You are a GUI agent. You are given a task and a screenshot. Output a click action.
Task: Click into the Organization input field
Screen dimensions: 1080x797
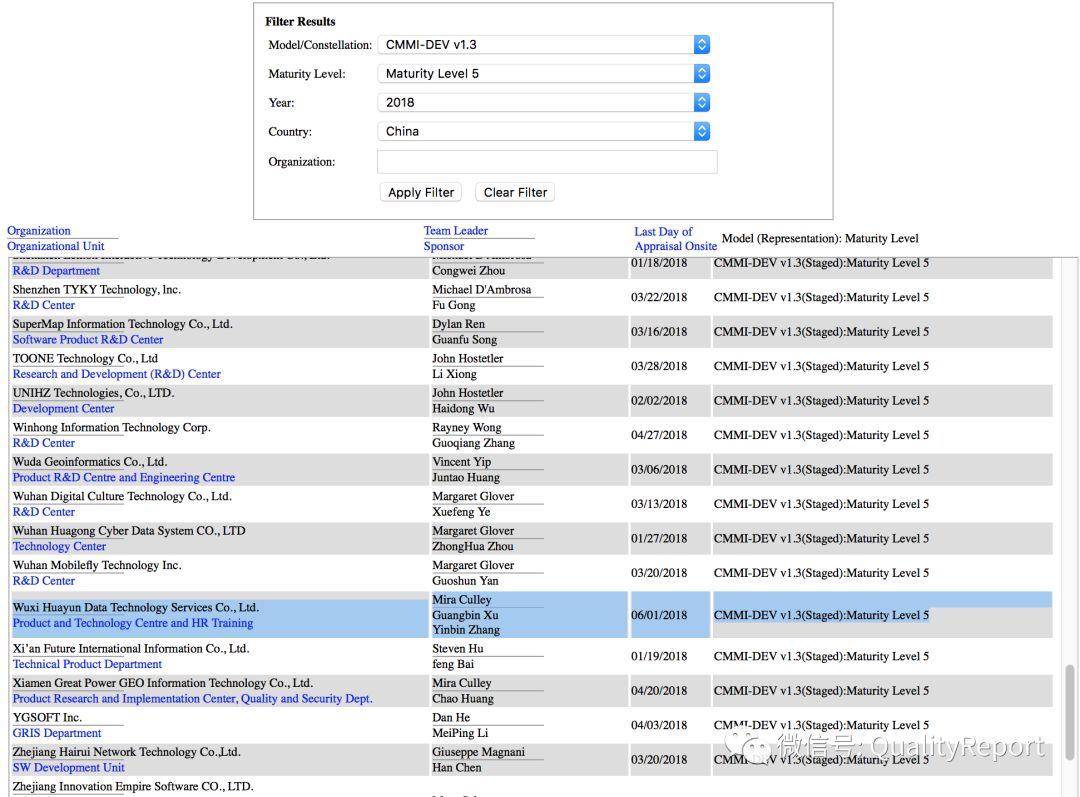pyautogui.click(x=547, y=162)
